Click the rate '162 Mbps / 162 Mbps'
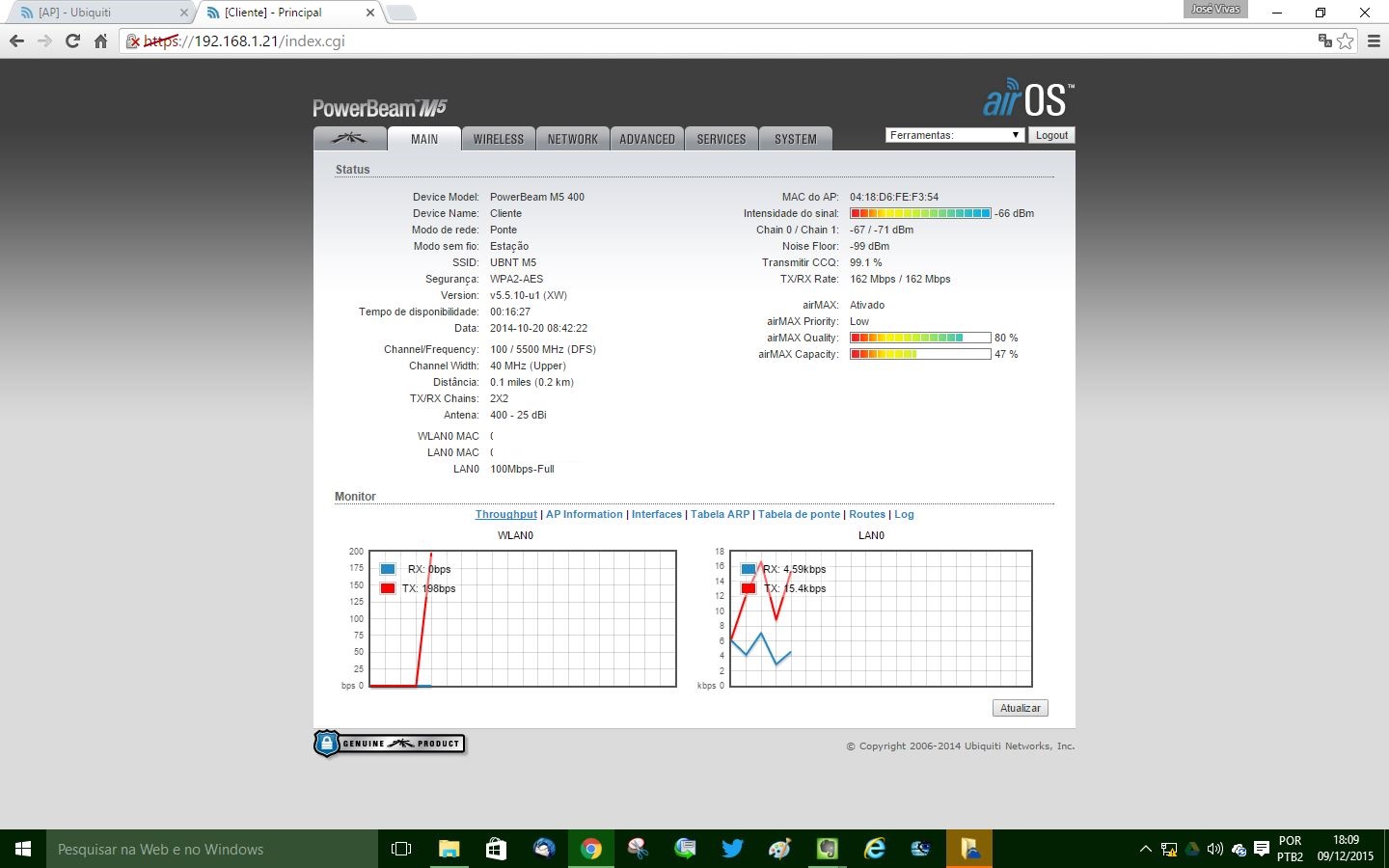Viewport: 1389px width, 868px height. (x=900, y=279)
